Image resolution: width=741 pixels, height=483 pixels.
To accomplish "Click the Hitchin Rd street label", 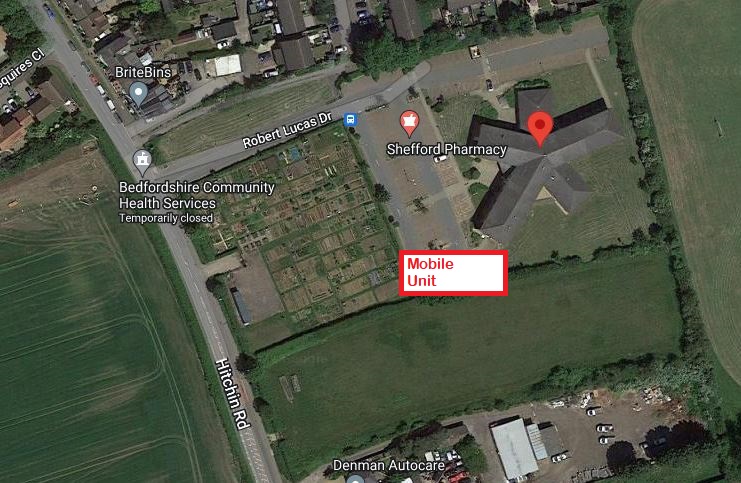I will pos(233,394).
